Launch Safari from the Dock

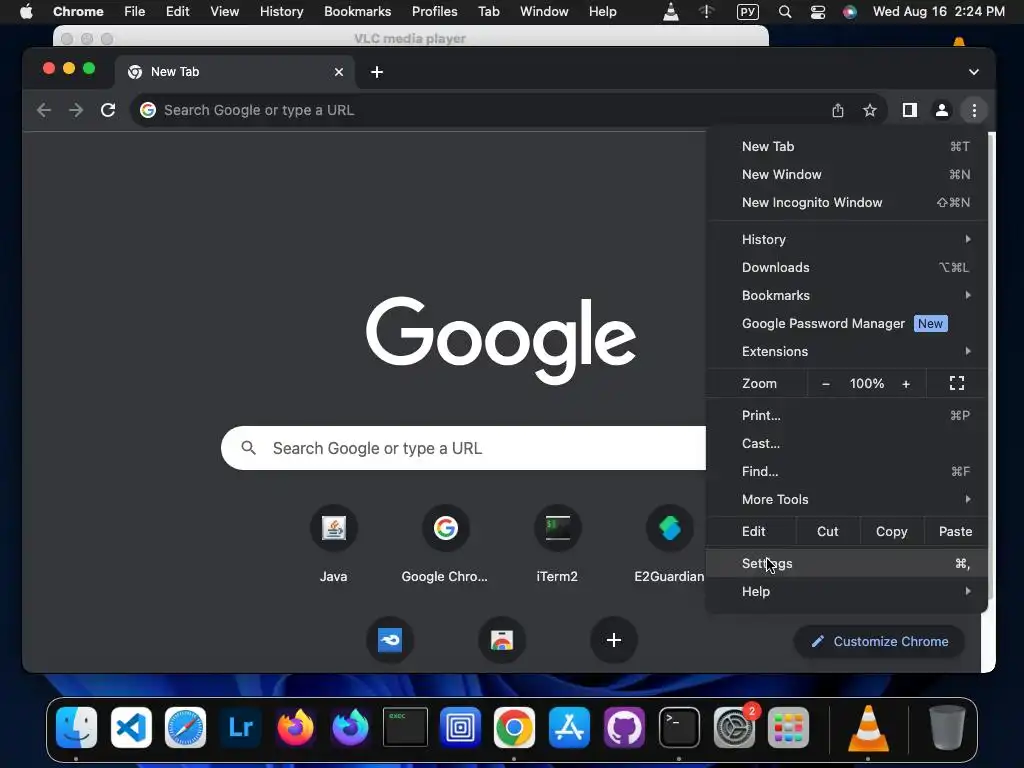point(185,727)
